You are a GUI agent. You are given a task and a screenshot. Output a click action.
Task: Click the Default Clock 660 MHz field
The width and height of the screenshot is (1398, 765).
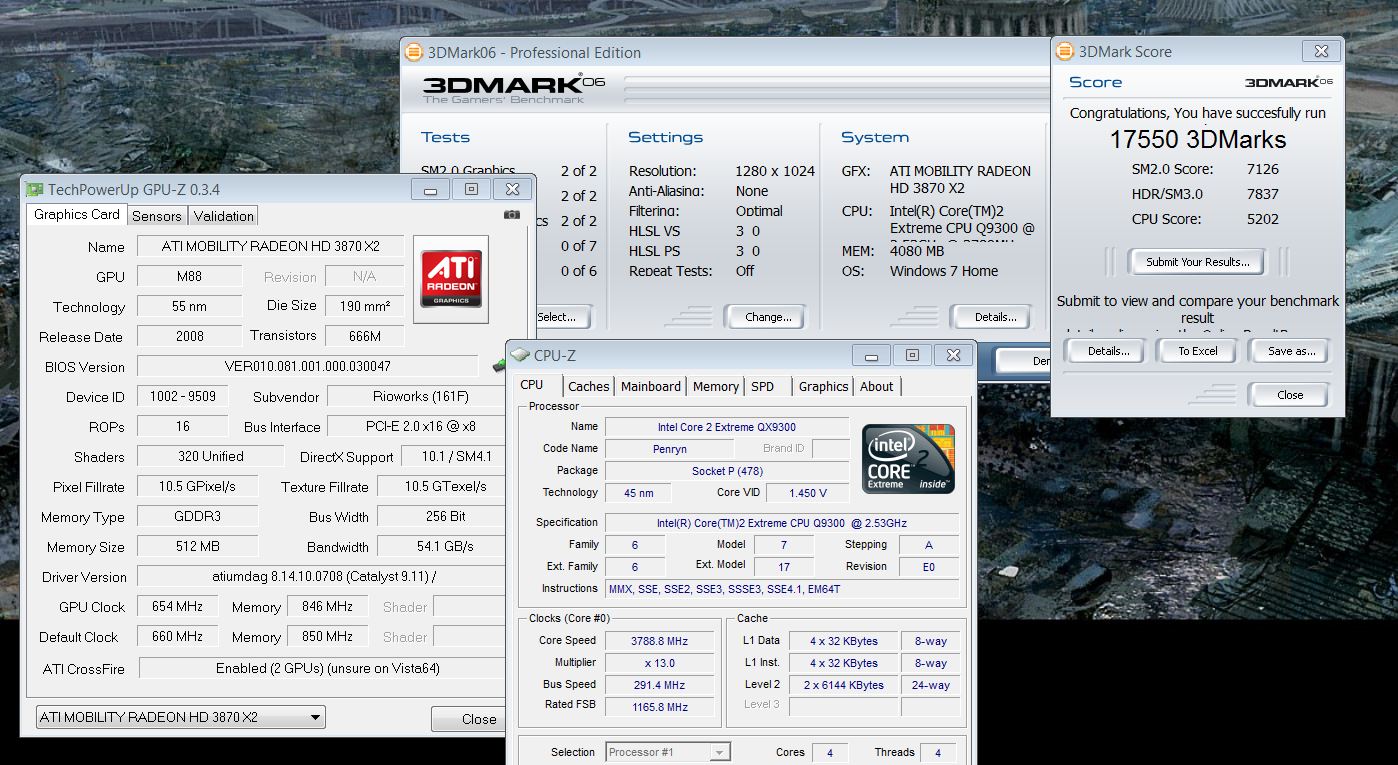pyautogui.click(x=177, y=636)
